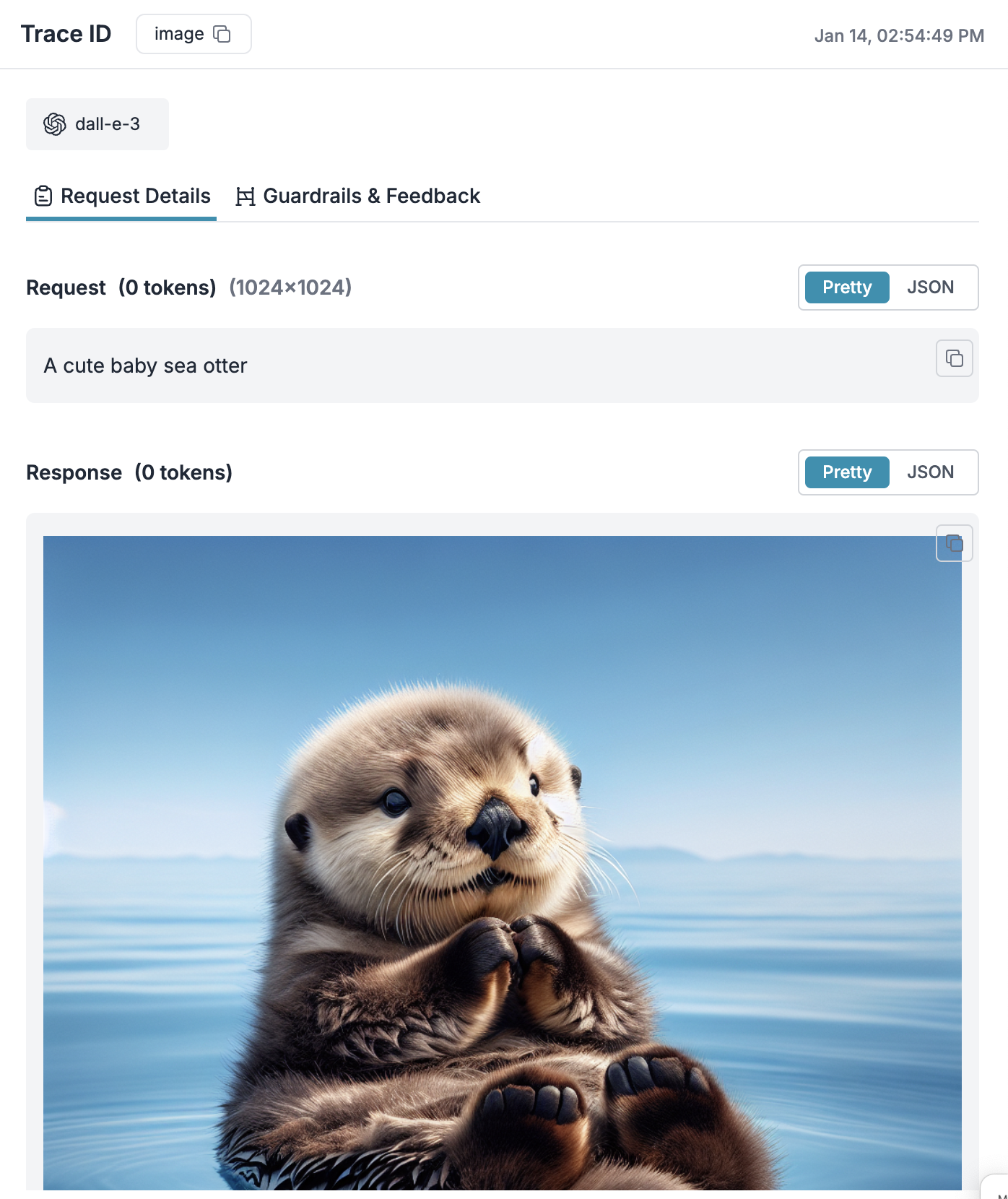Copy the trace ID using the copy icon
The width and height of the screenshot is (1008, 1199).
coord(222,34)
